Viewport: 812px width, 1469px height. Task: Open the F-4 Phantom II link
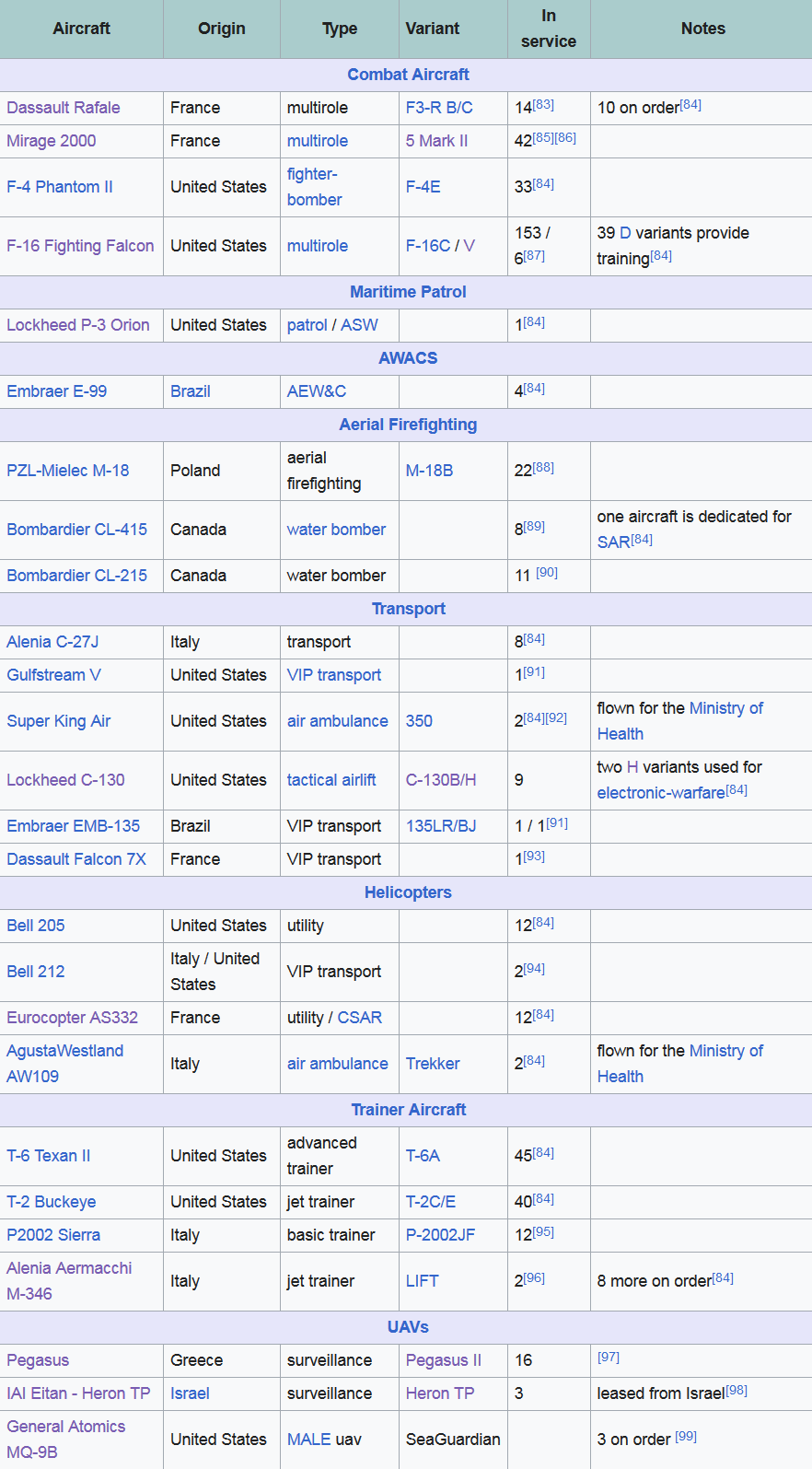(x=60, y=187)
